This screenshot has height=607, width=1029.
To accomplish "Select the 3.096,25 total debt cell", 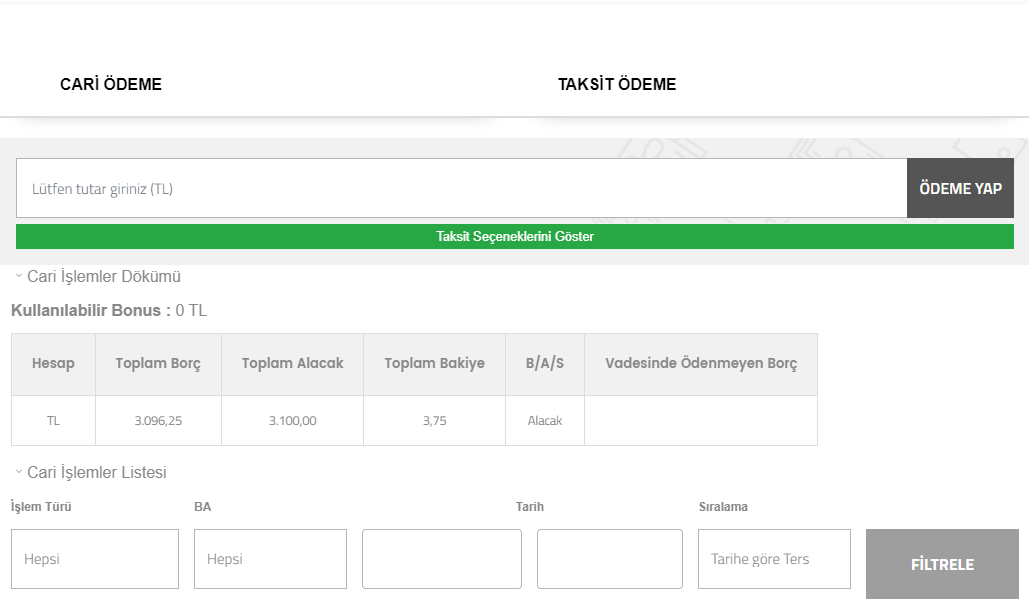I will (x=158, y=421).
